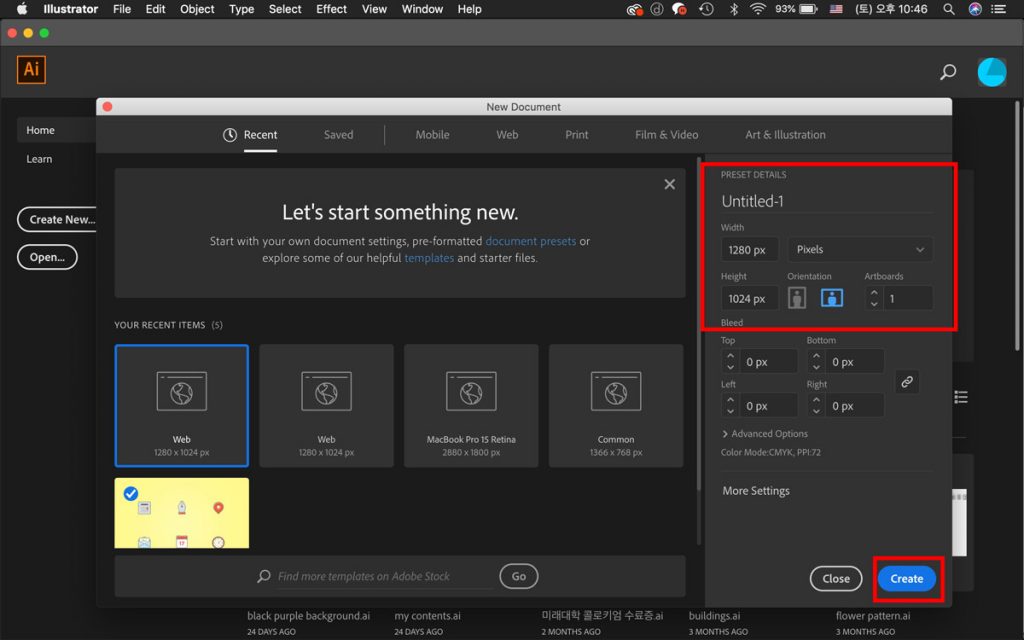
Task: Open the Window menu
Action: click(422, 9)
